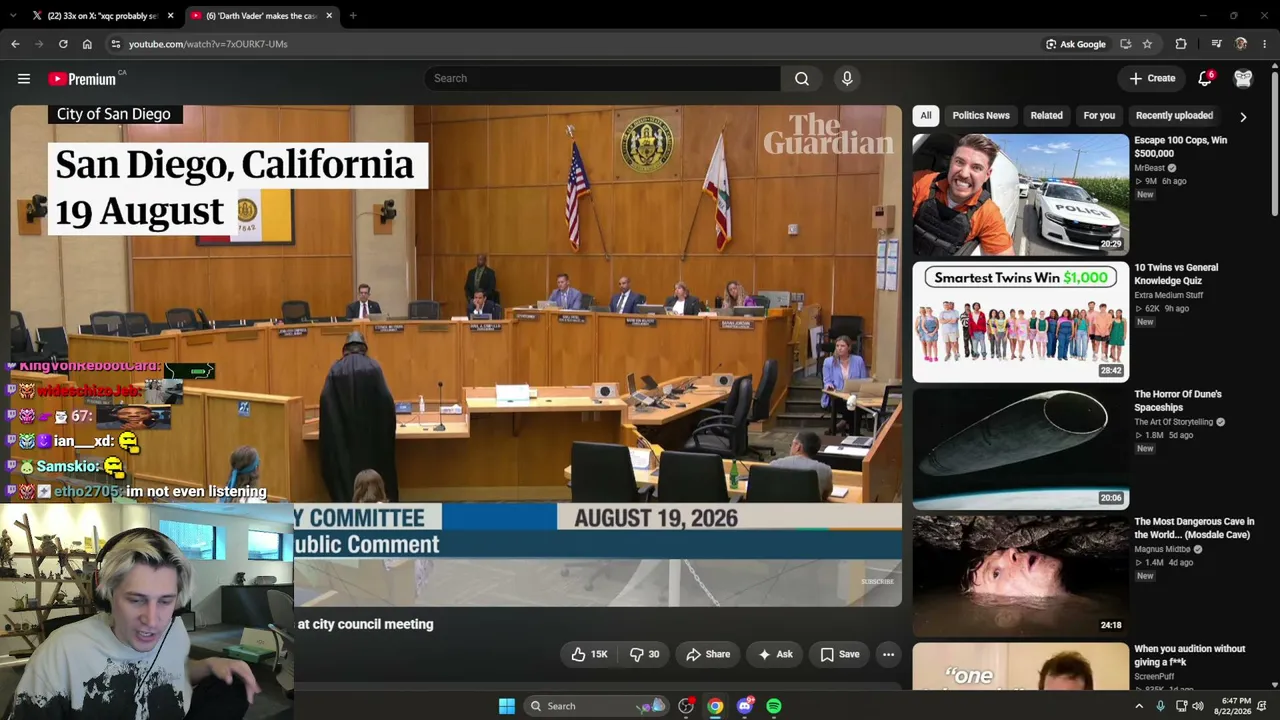Choose the Recently uploaded chip

tap(1174, 115)
